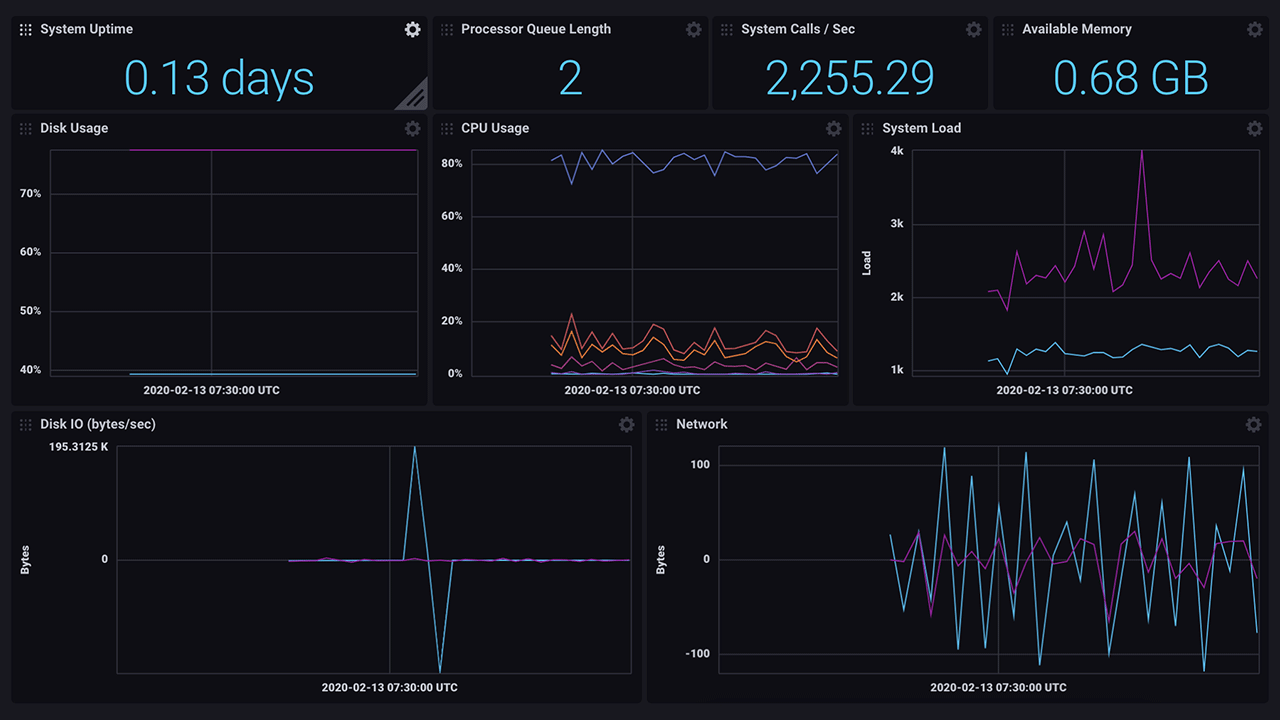Open Network panel gear settings
Image resolution: width=1280 pixels, height=720 pixels.
coord(1253,425)
